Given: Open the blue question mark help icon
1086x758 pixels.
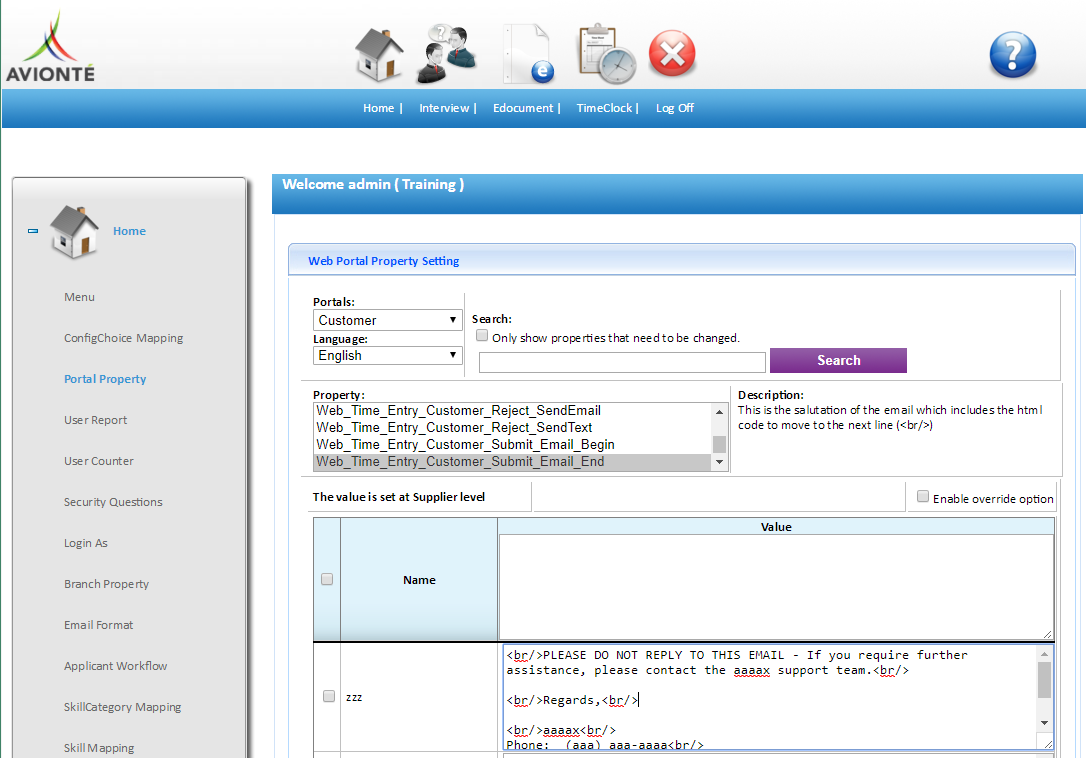Looking at the screenshot, I should click(1012, 55).
